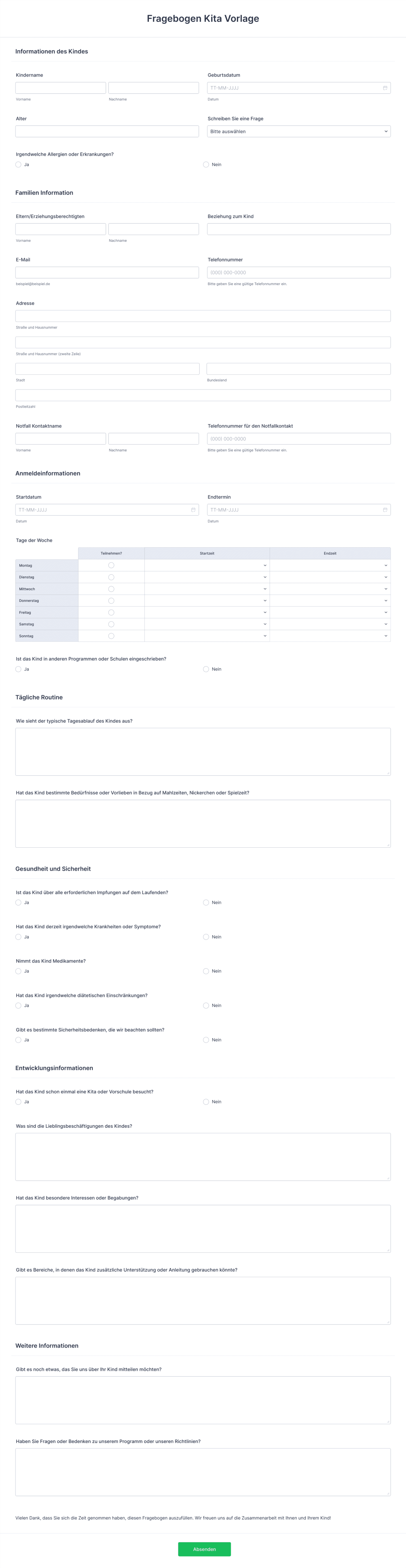406x1568 pixels.
Task: Select Nein for andere Programme oder Schulen
Action: pos(205,669)
